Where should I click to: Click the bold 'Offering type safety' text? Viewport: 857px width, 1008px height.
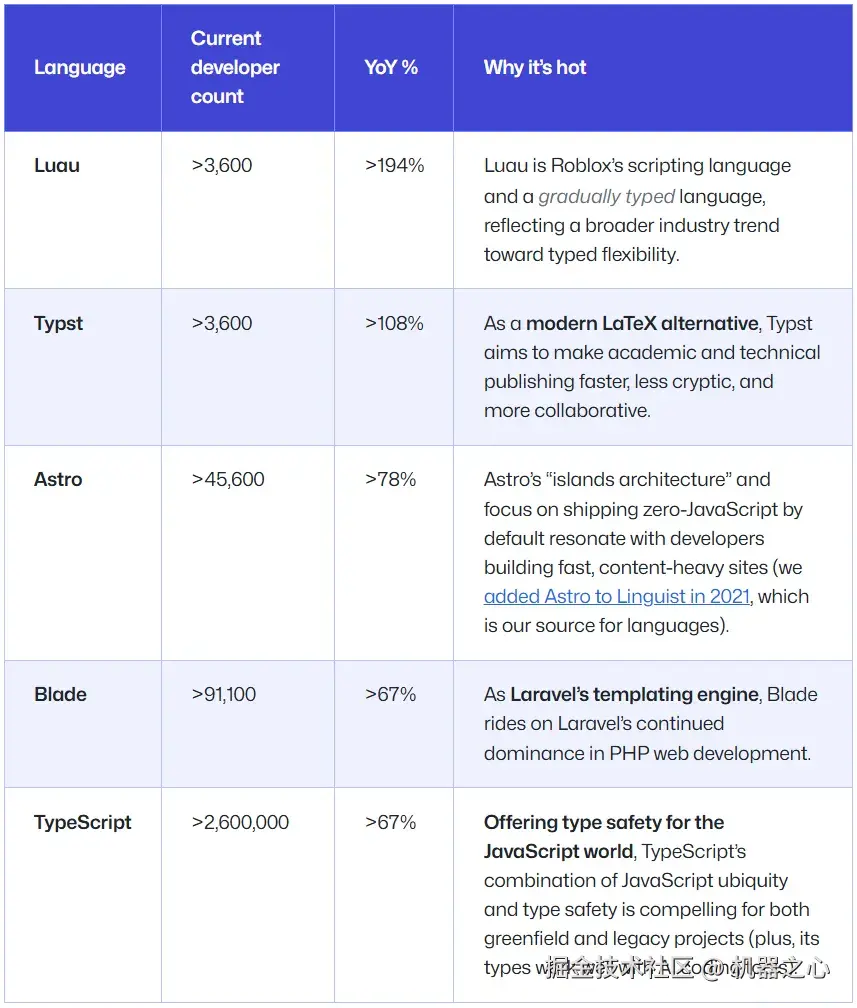(604, 823)
